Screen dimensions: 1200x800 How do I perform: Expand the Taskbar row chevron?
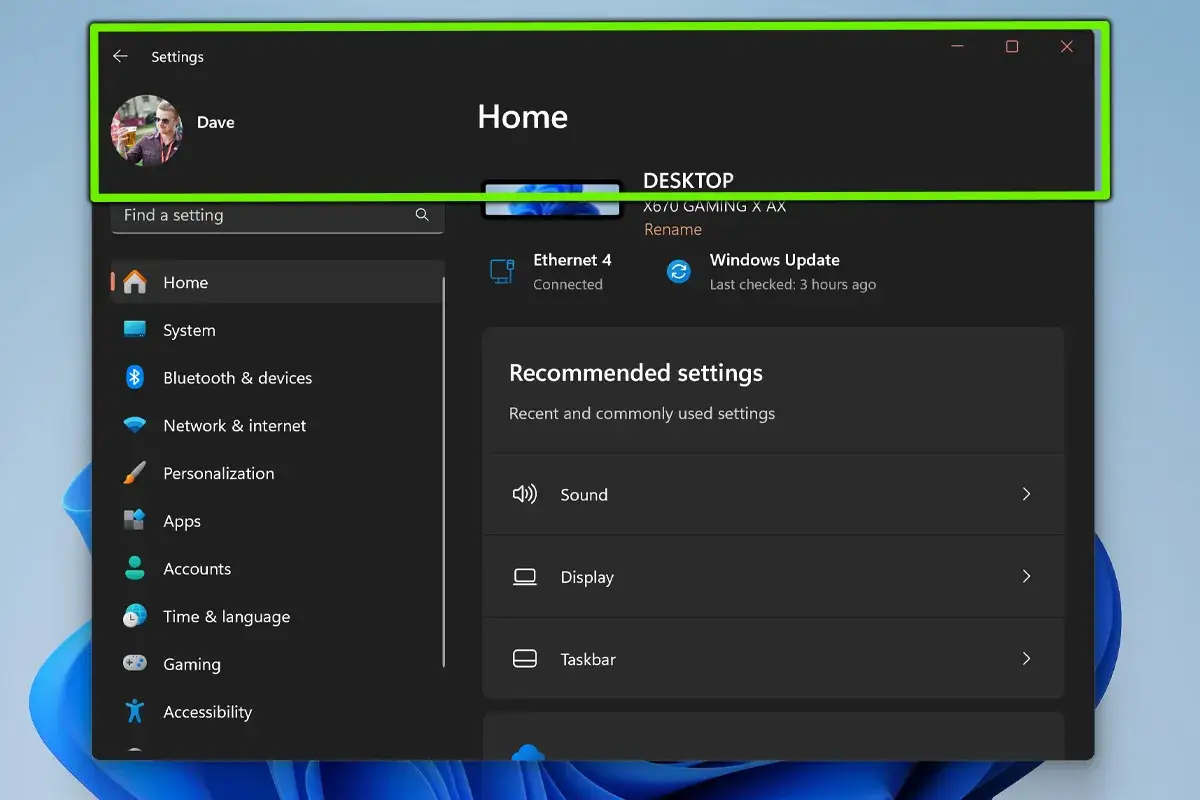(1026, 658)
